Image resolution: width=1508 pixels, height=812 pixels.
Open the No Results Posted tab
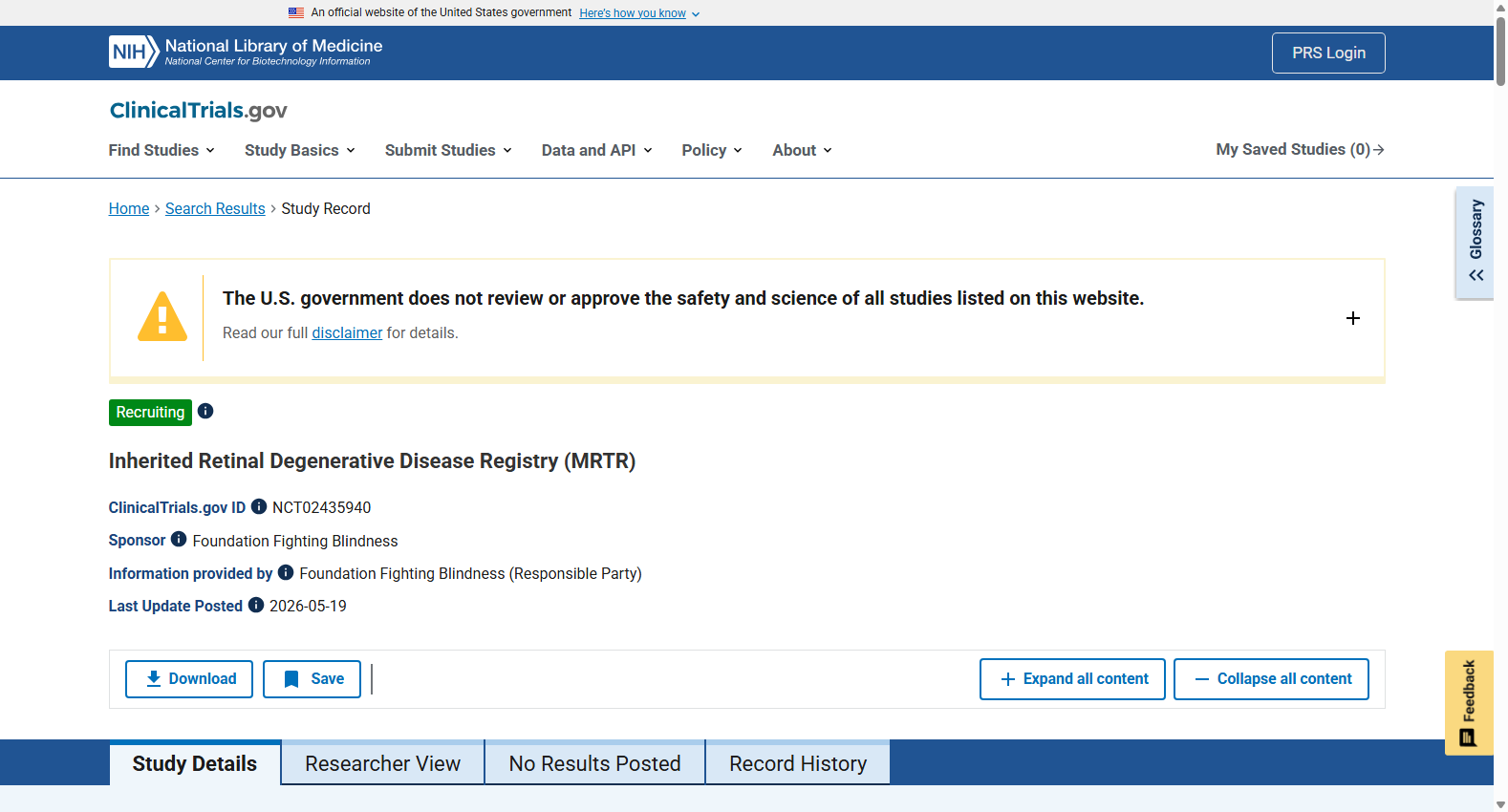[595, 763]
